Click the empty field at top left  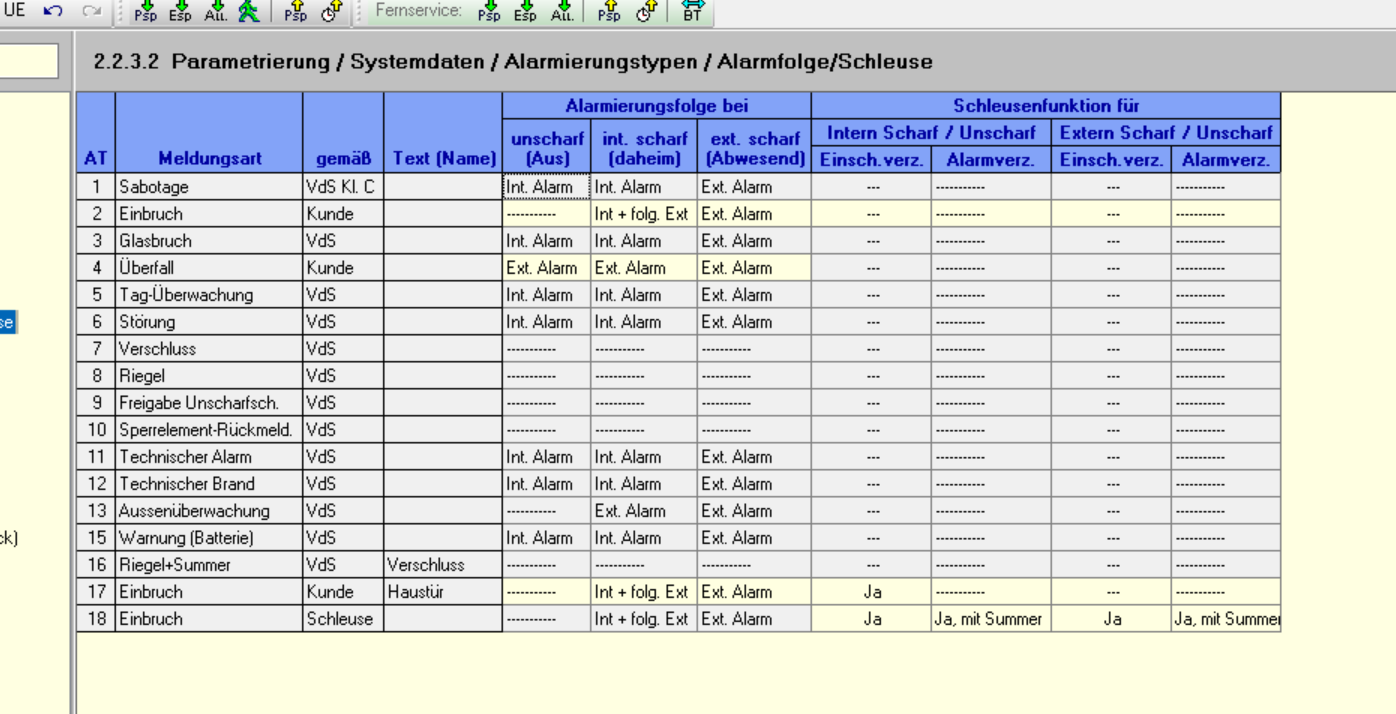(28, 61)
